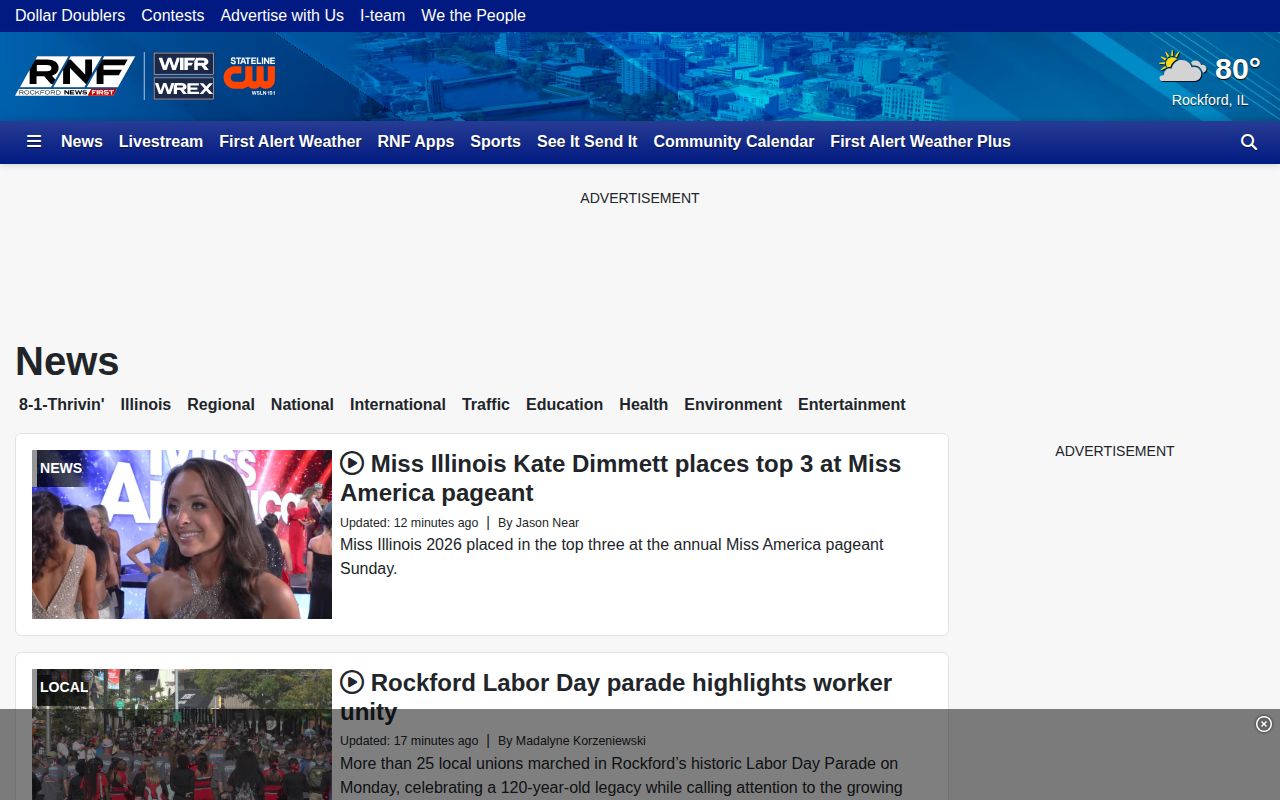The image size is (1280, 800).
Task: Play the Miss Illinois video icon
Action: click(352, 463)
